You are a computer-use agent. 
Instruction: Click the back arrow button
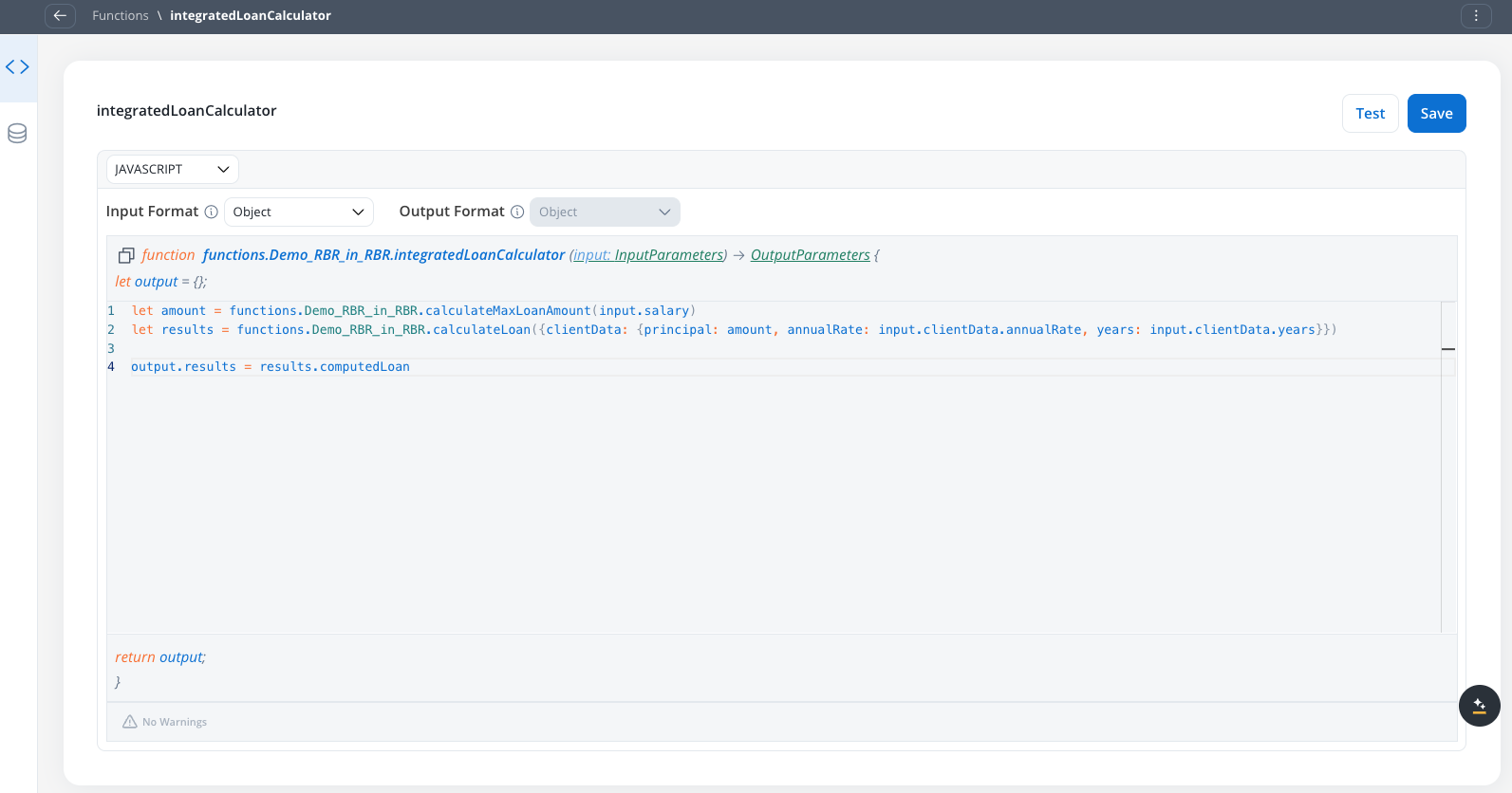[x=60, y=15]
